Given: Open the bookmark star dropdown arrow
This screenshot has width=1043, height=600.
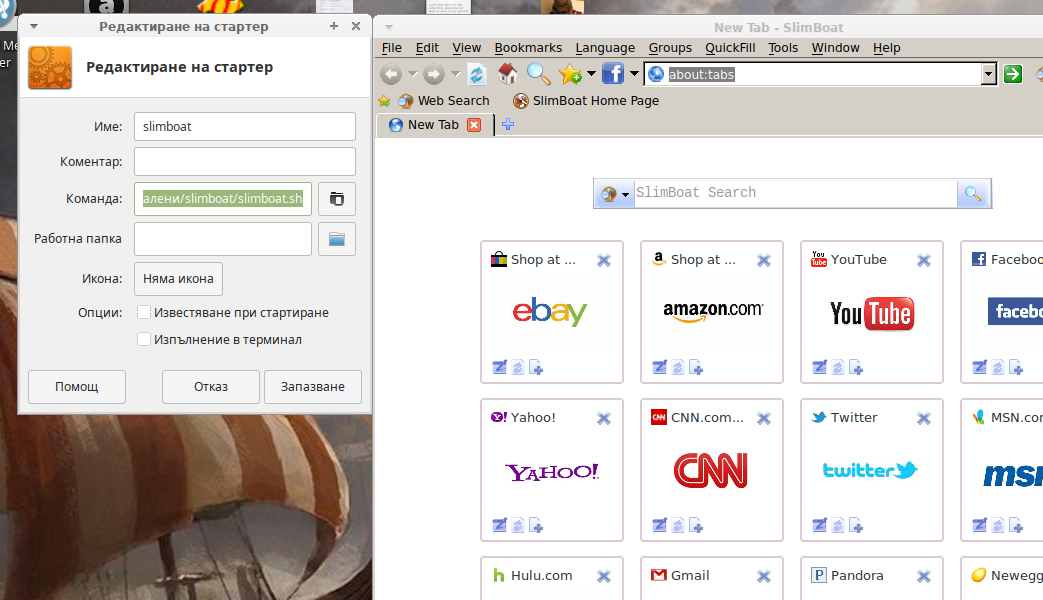Looking at the screenshot, I should pos(591,73).
